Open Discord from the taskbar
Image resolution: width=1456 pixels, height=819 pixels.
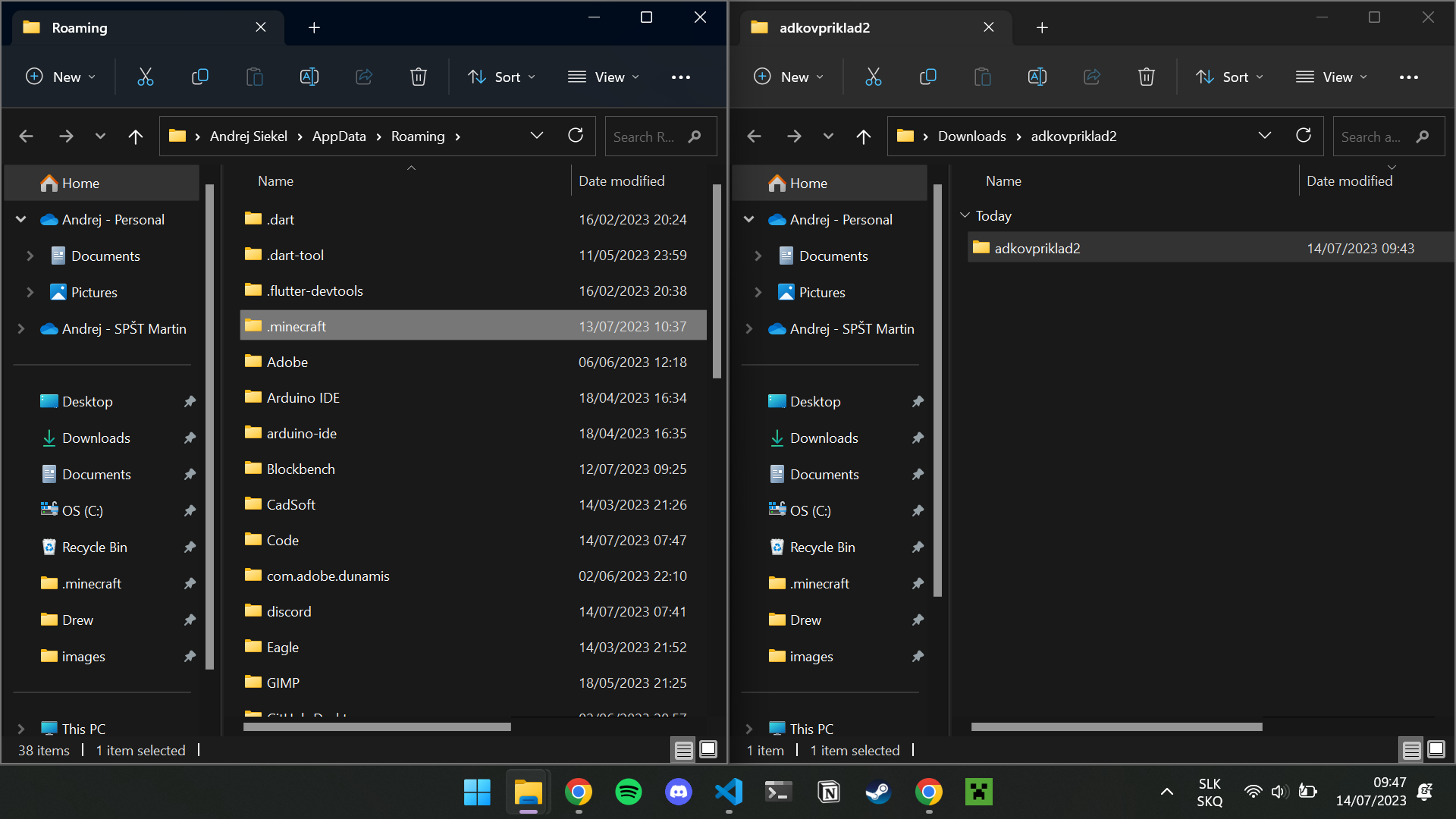pyautogui.click(x=678, y=792)
